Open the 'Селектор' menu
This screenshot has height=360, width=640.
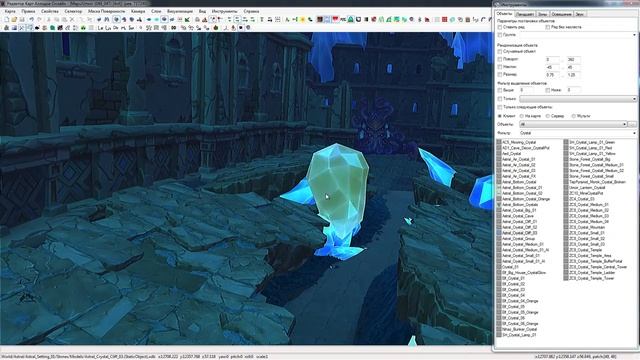tap(73, 11)
